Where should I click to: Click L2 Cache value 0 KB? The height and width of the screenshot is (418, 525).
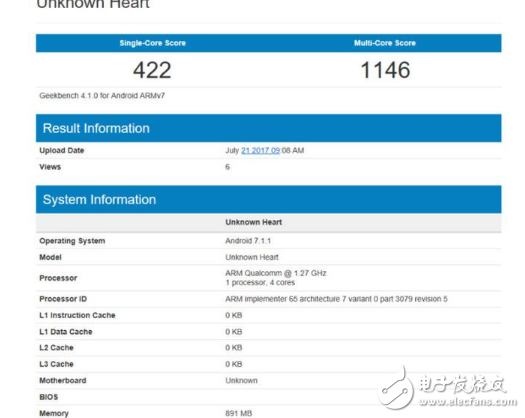(x=234, y=348)
